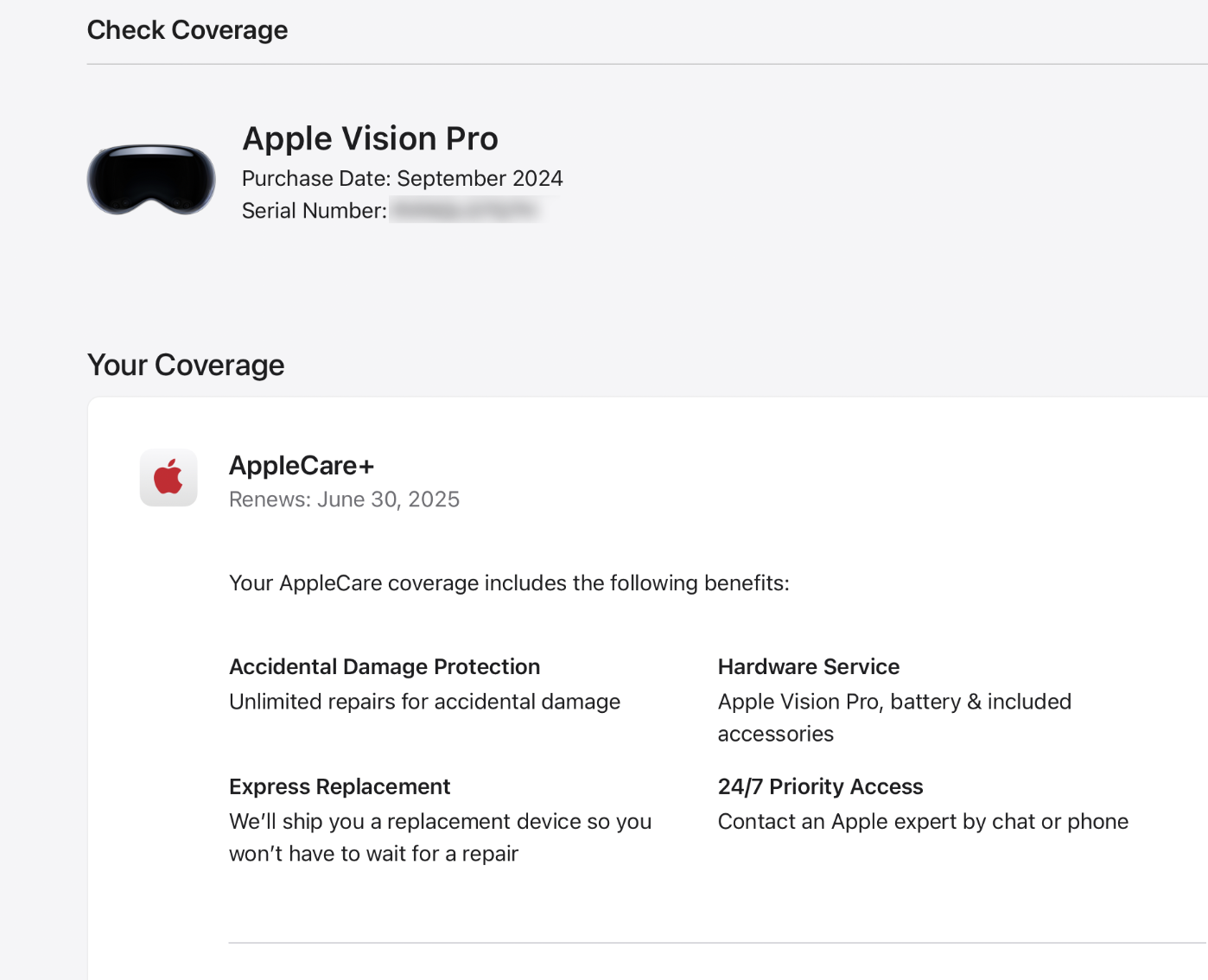Click the Accidental Damage Protection heading
Screen dimensions: 1208x980
385,667
